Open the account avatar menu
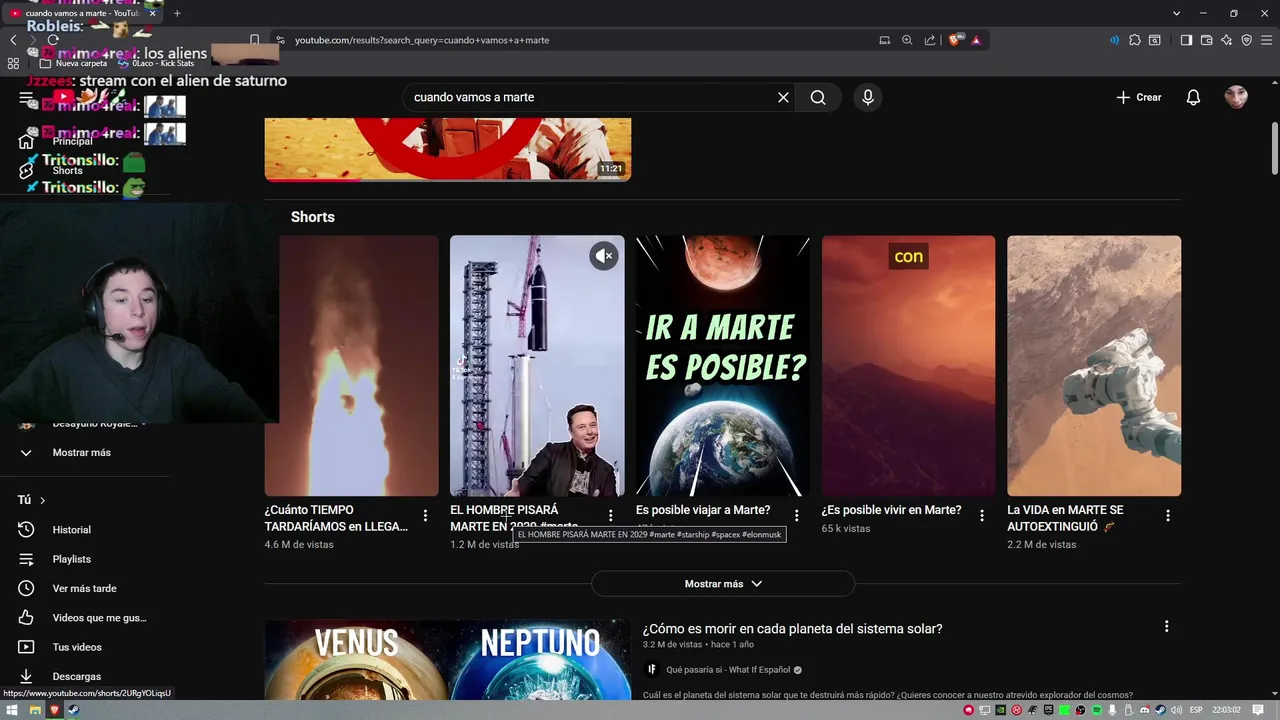1280x720 pixels. [1236, 97]
